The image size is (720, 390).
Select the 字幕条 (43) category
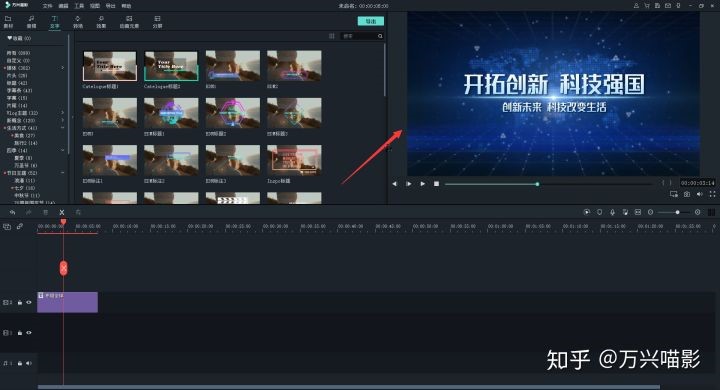pos(19,90)
